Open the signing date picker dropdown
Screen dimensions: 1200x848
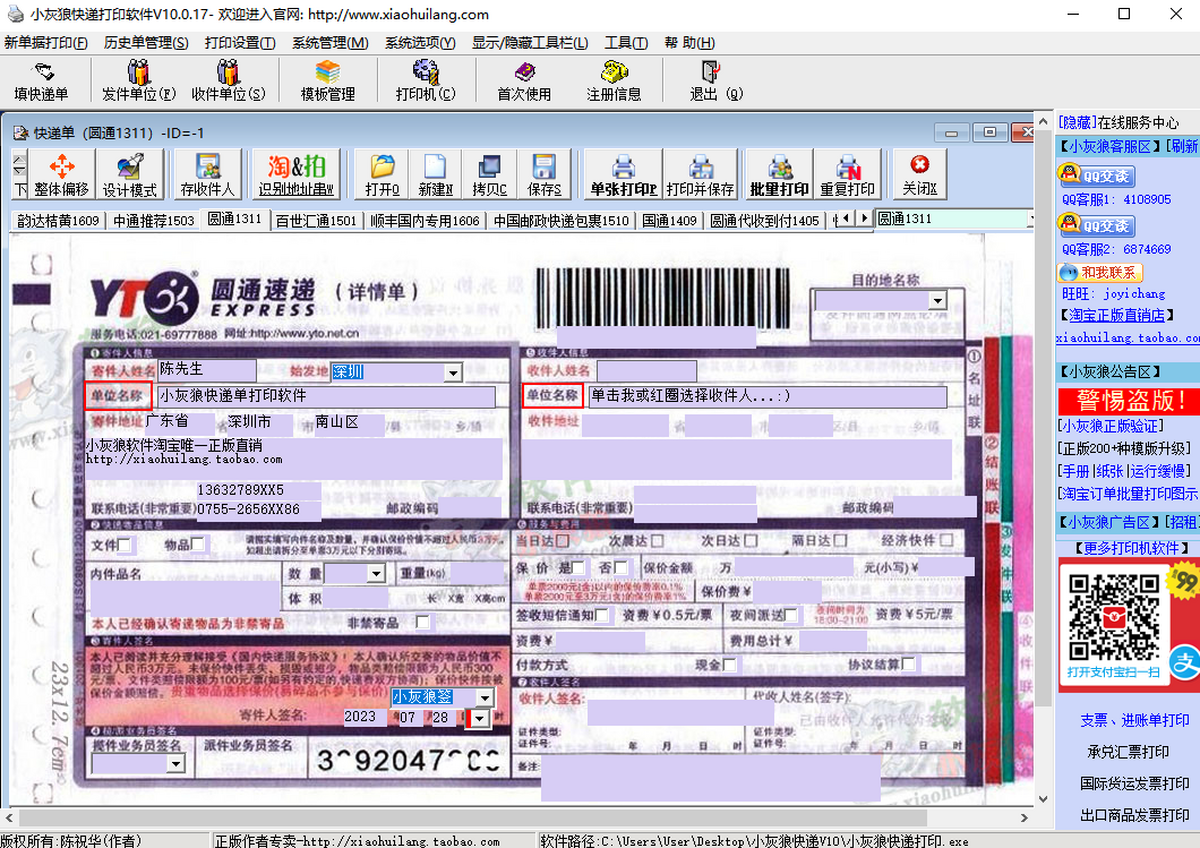[x=479, y=718]
